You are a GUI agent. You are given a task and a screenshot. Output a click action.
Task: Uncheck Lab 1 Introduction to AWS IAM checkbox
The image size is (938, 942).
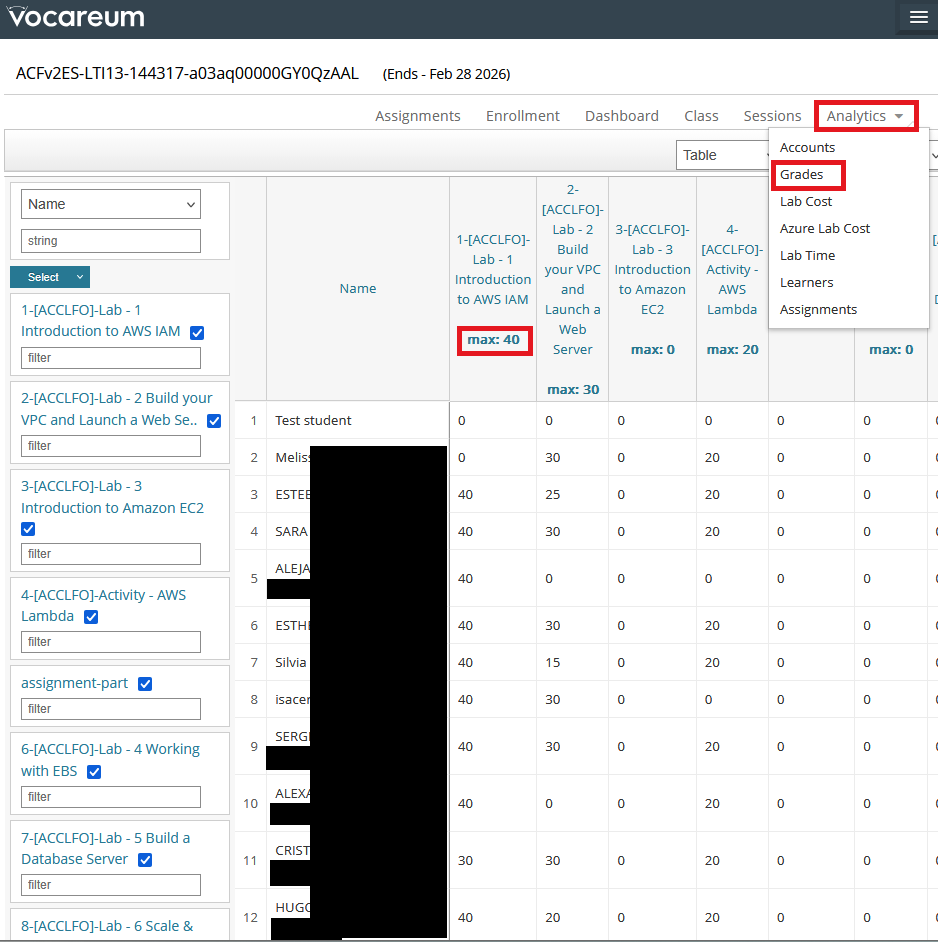pyautogui.click(x=197, y=333)
